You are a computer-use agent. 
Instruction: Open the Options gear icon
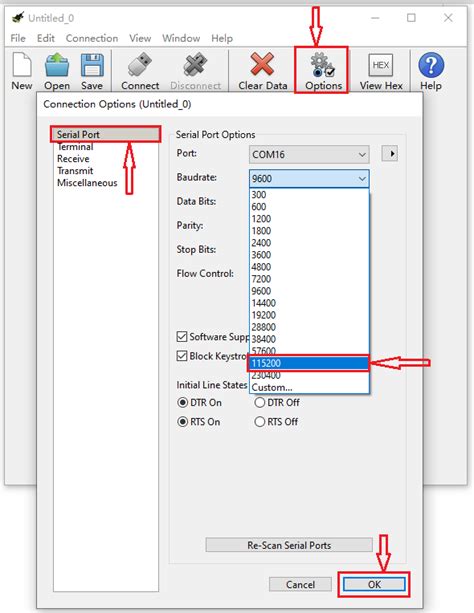pos(322,65)
